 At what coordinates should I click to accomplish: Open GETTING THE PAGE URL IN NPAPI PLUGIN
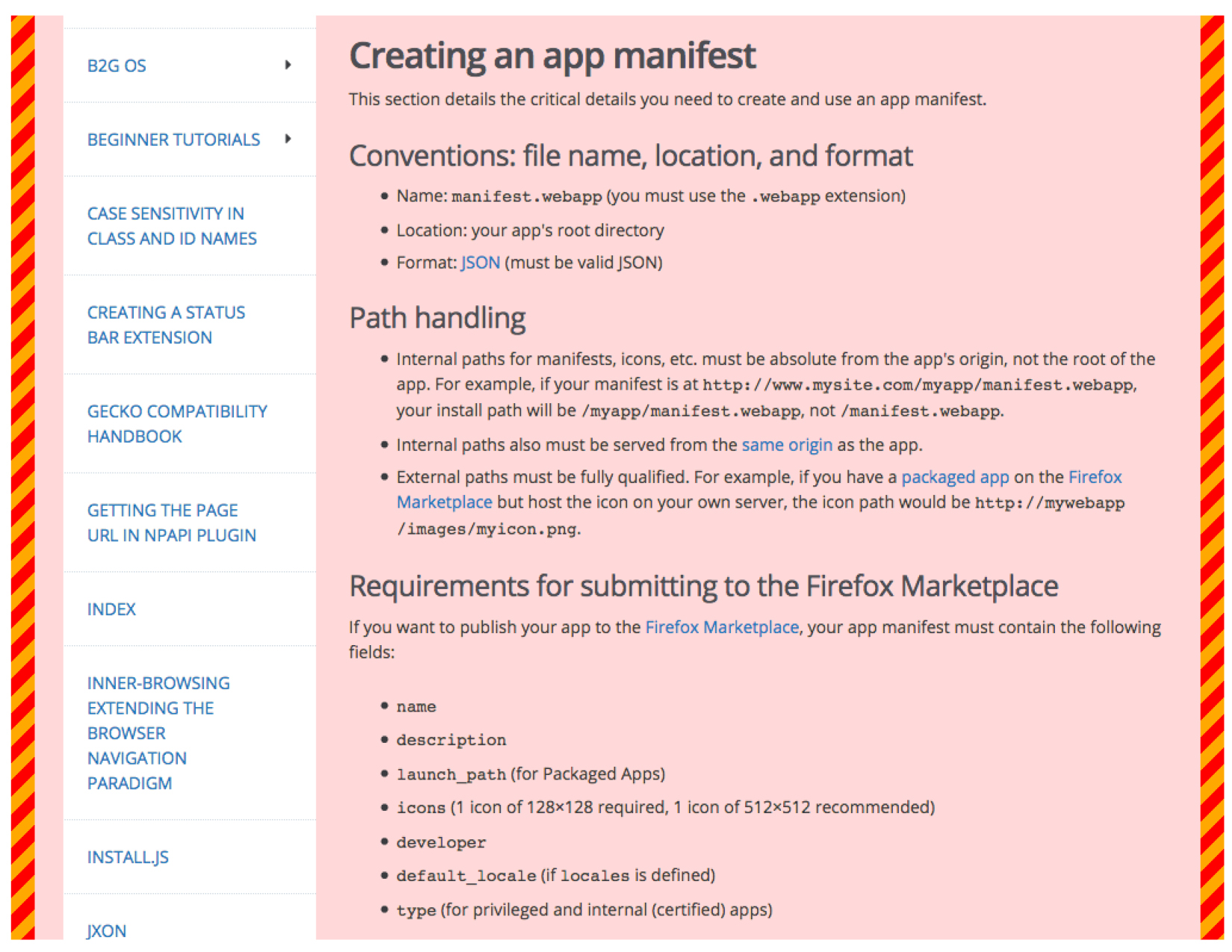click(x=172, y=522)
